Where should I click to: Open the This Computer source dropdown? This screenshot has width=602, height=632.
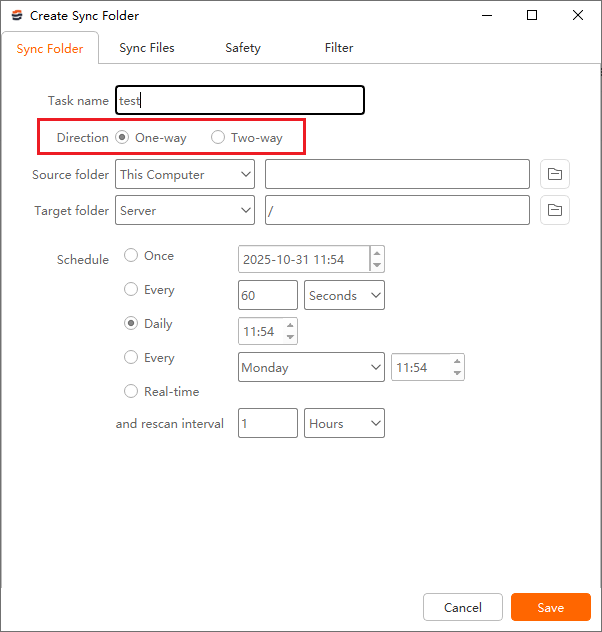tap(185, 174)
